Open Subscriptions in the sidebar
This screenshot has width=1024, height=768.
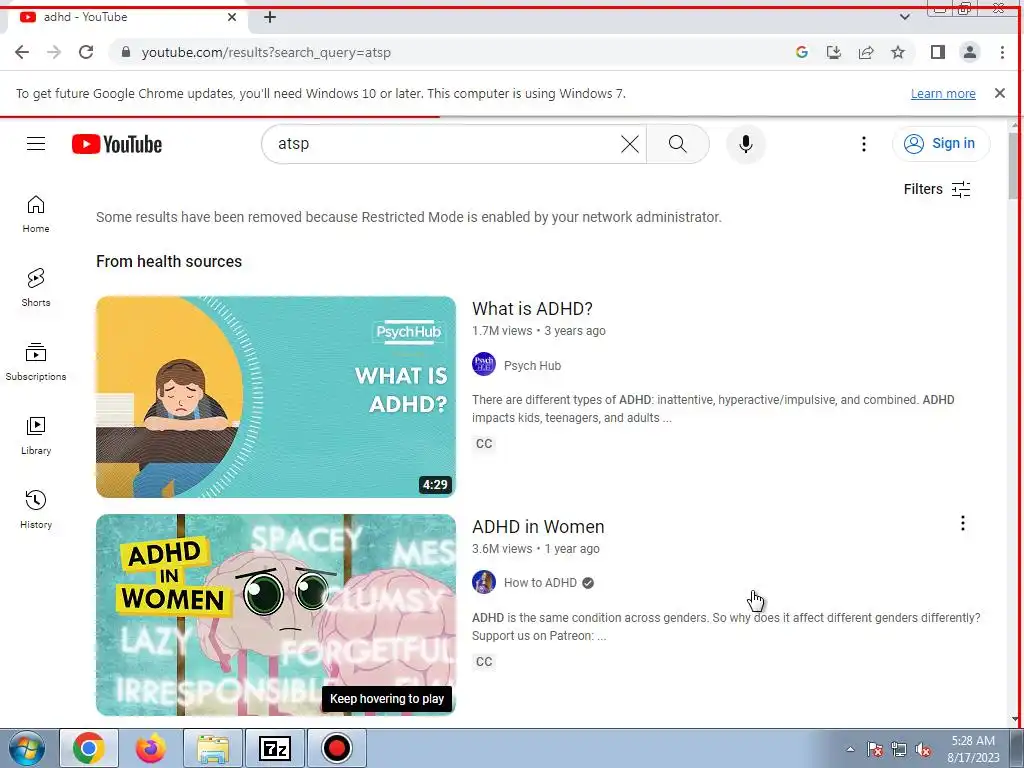tap(36, 362)
